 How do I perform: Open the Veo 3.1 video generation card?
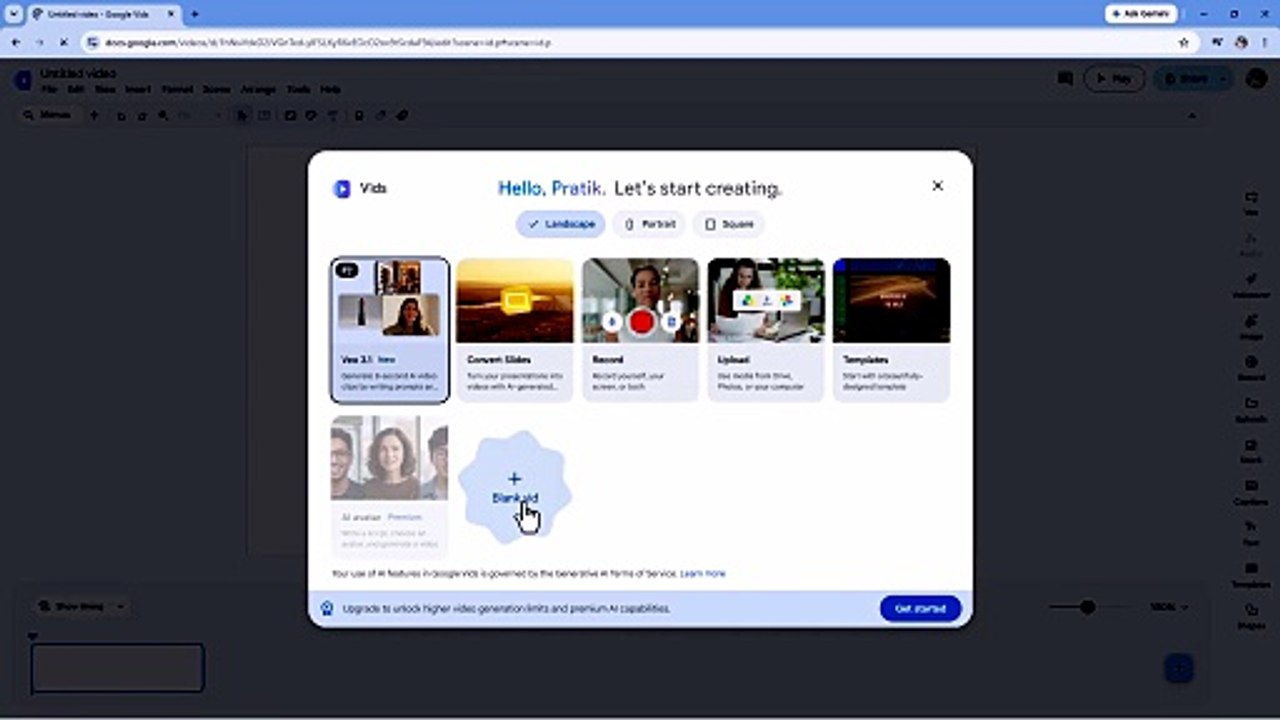point(390,330)
